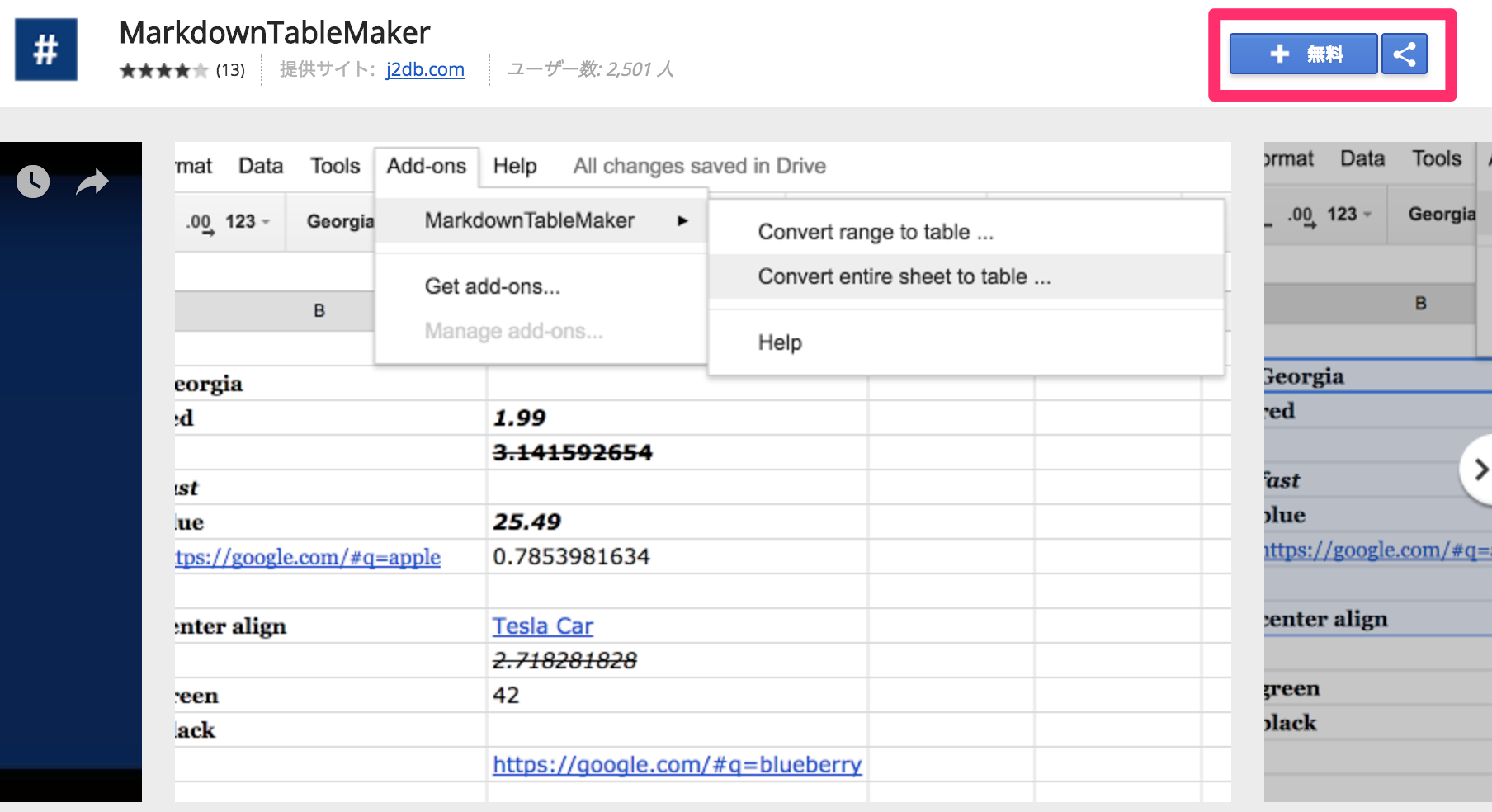This screenshot has height=812, width=1492.
Task: Open the Georgia font selector
Action: coord(338,221)
